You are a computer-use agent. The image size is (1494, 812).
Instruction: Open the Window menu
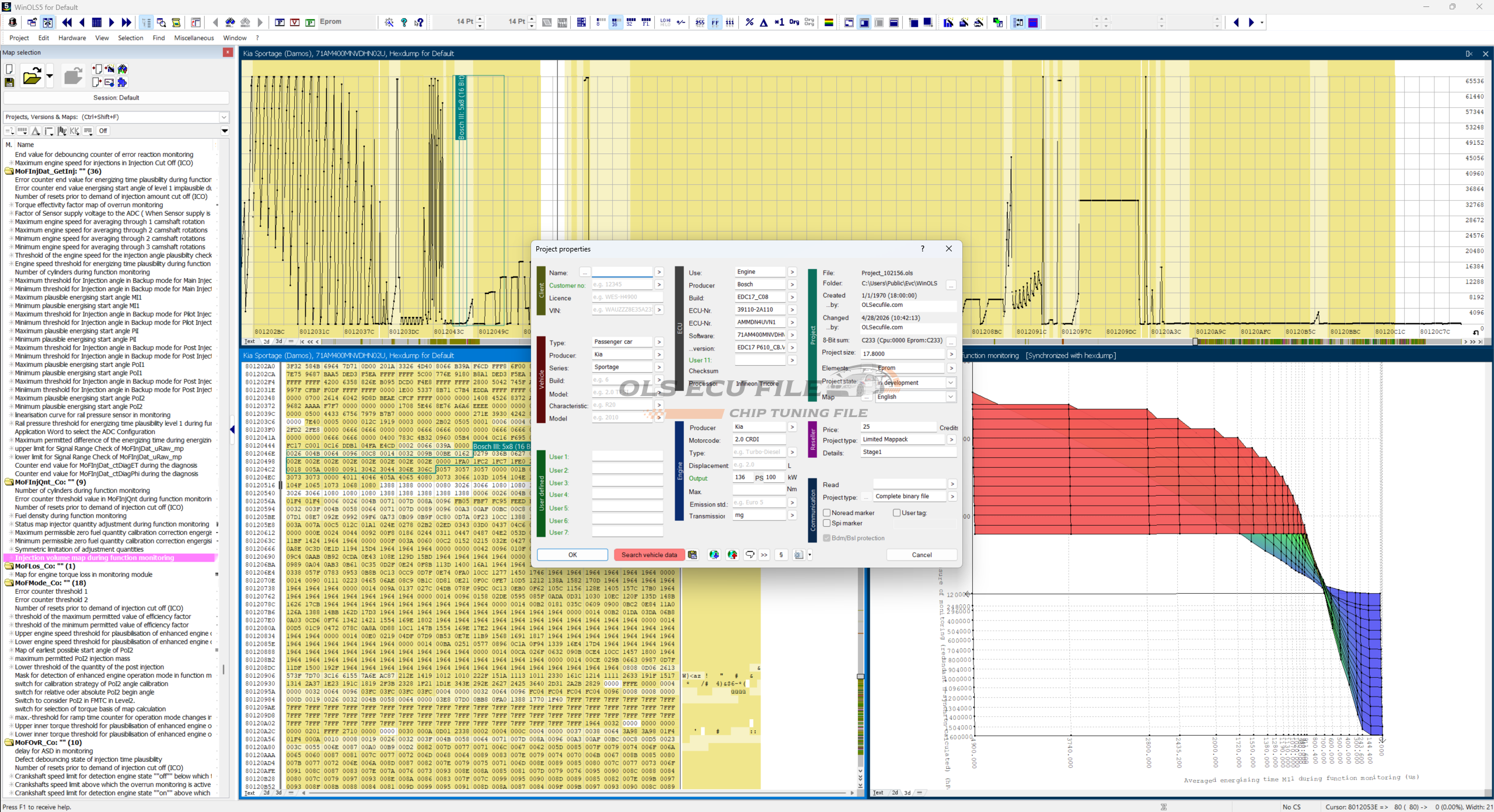coord(235,38)
